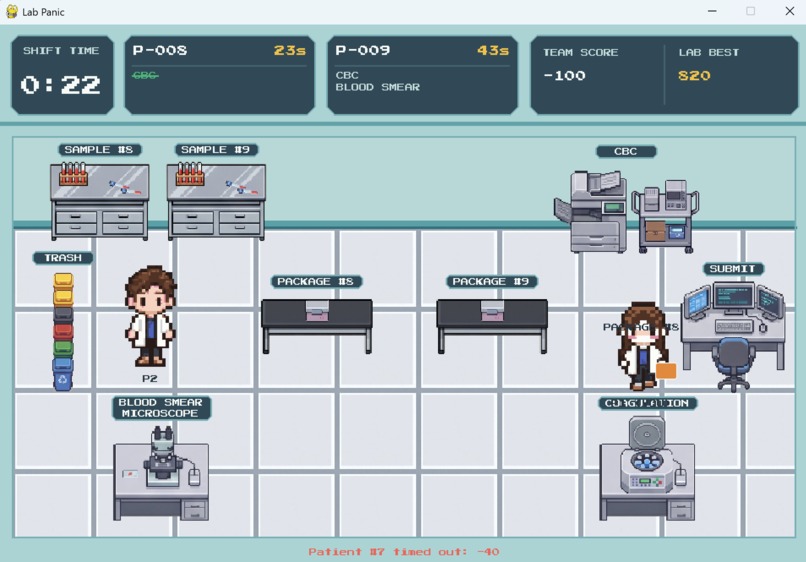
Task: Open the trash bin stack
Action: coord(63,331)
